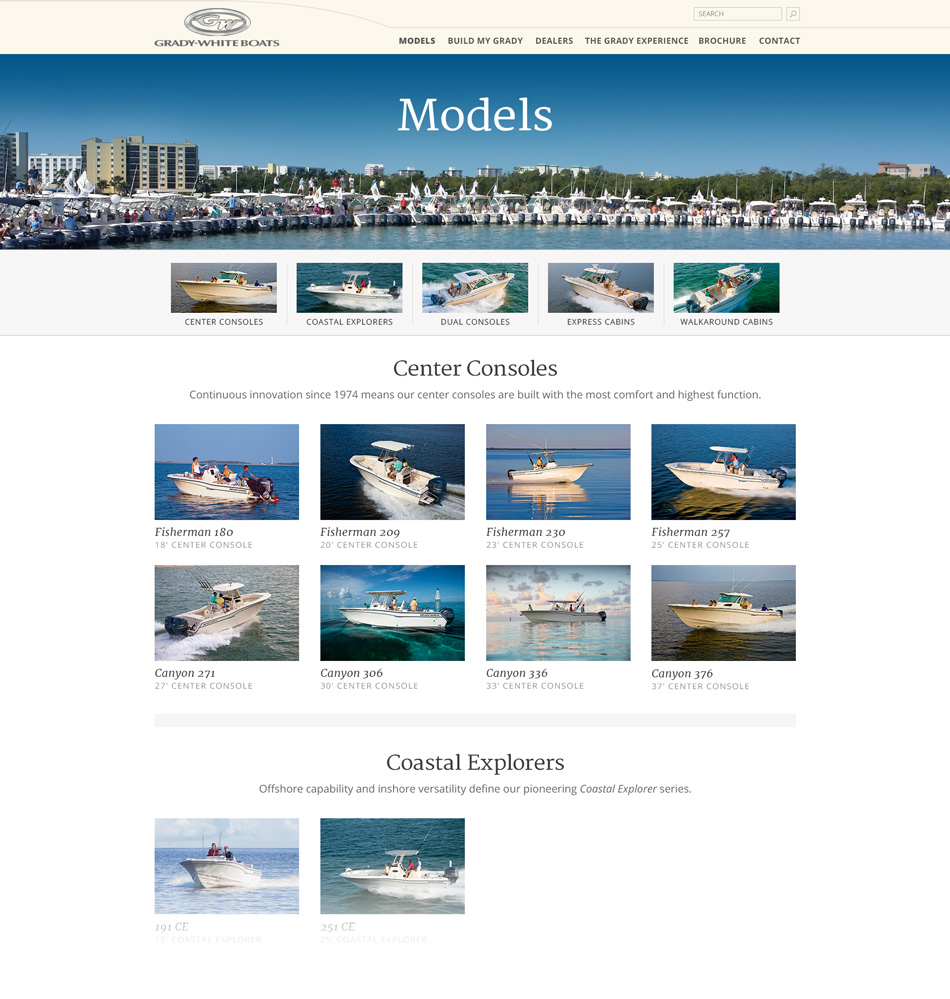Screen dimensions: 950x999
Task: Click the "37' CENTER CONSOLE" subtitle
Action: pos(700,687)
